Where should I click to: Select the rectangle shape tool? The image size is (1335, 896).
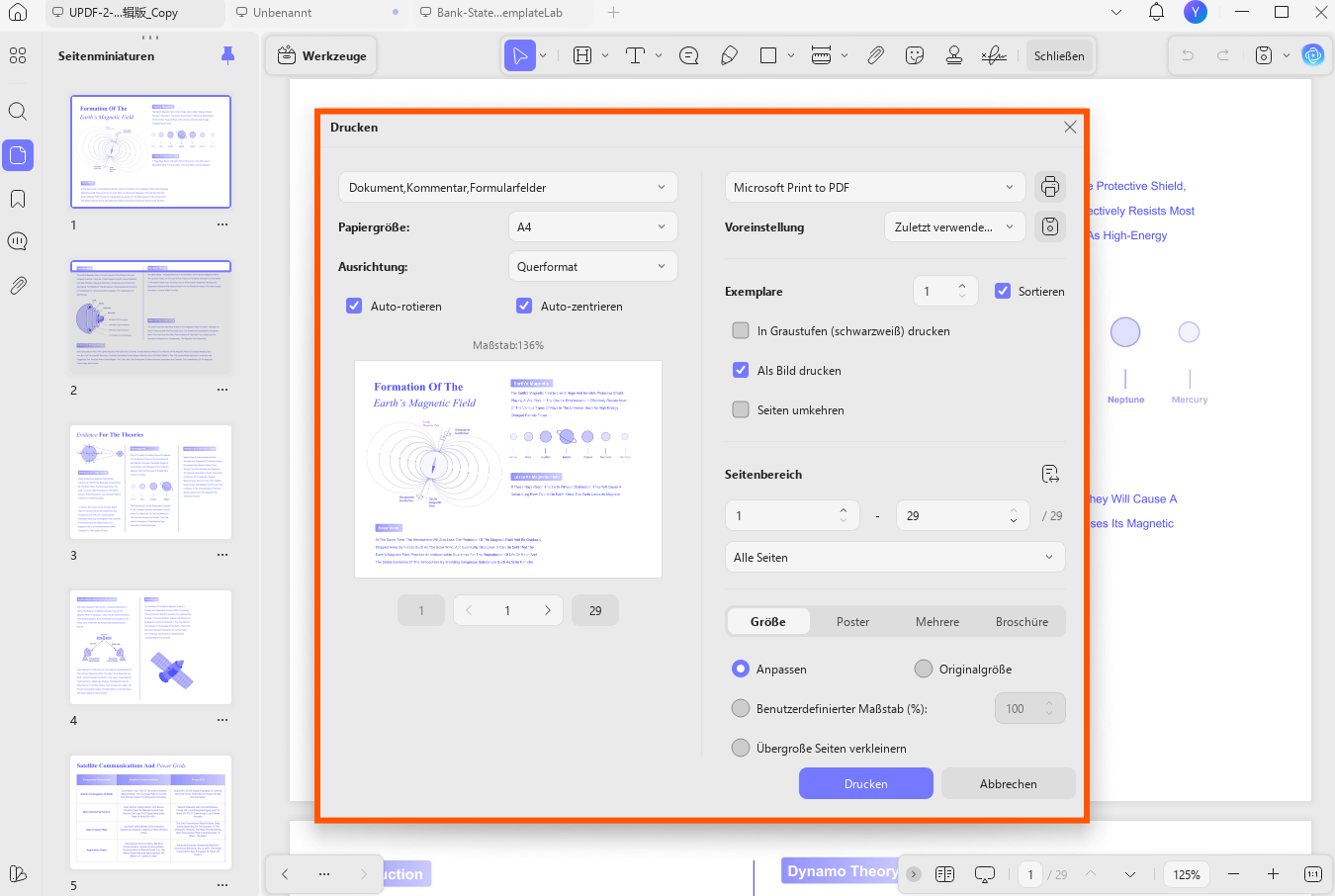click(768, 56)
